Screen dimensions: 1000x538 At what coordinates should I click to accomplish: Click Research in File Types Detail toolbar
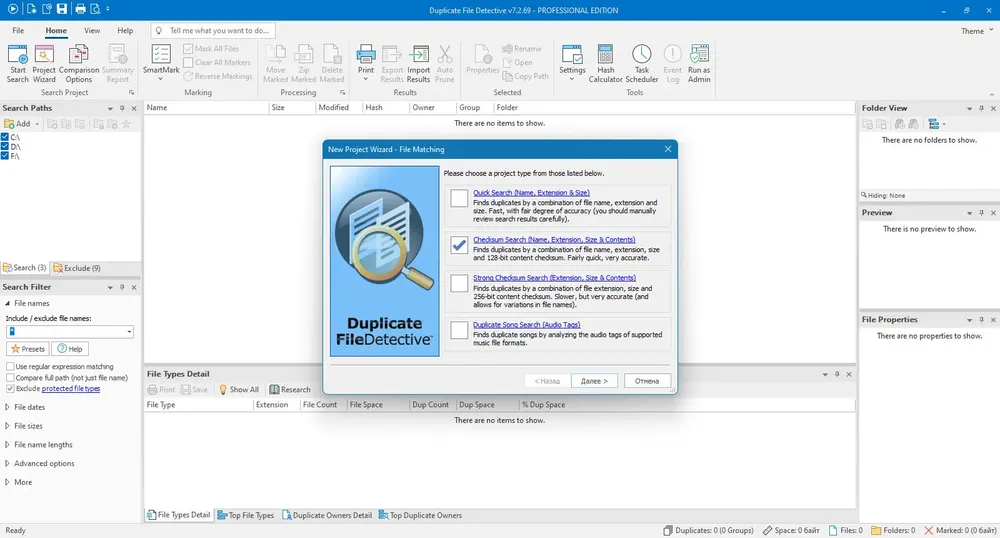(x=290, y=389)
